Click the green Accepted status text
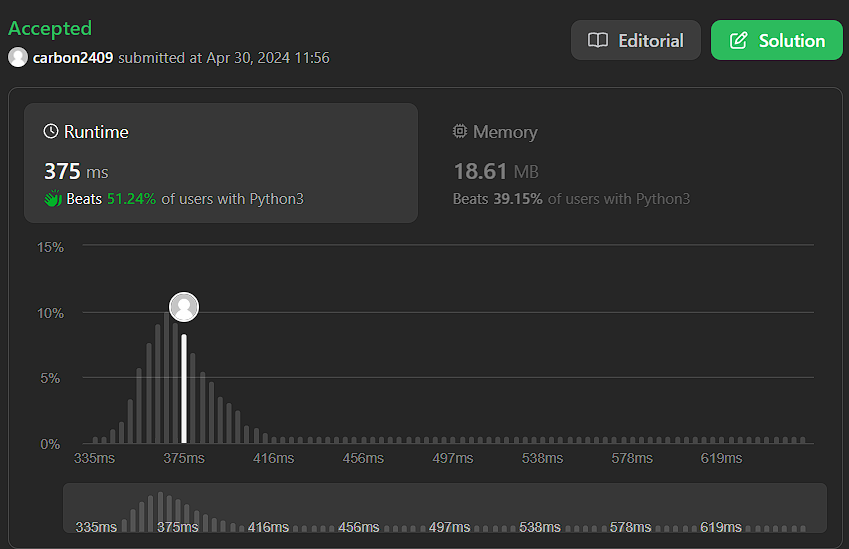The image size is (849, 549). [50, 28]
